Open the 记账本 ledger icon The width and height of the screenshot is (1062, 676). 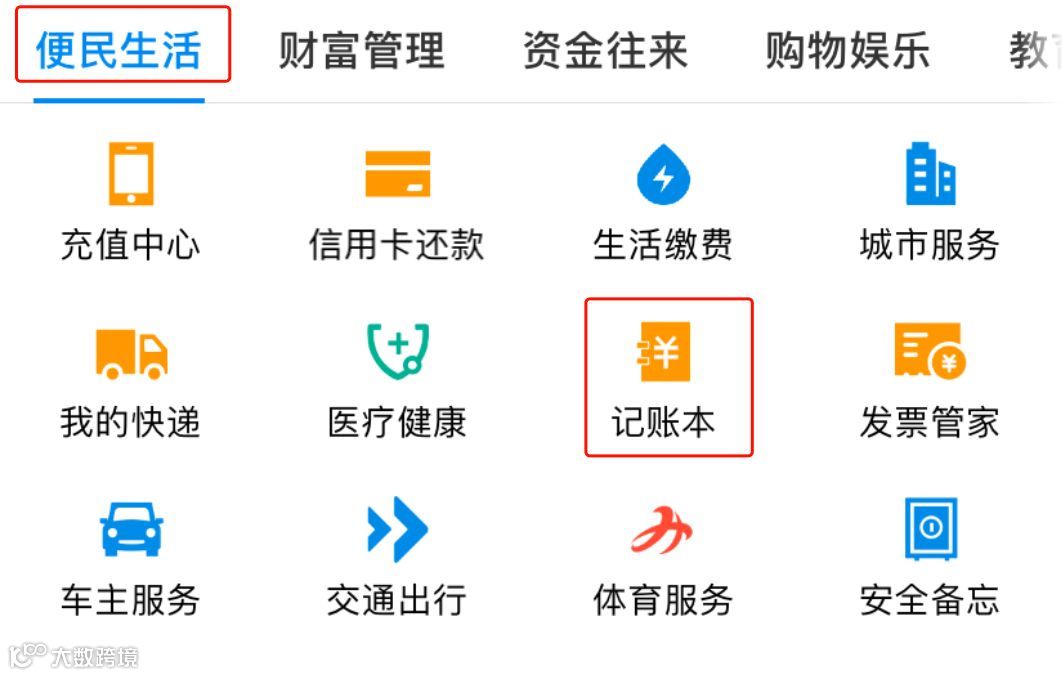point(664,352)
